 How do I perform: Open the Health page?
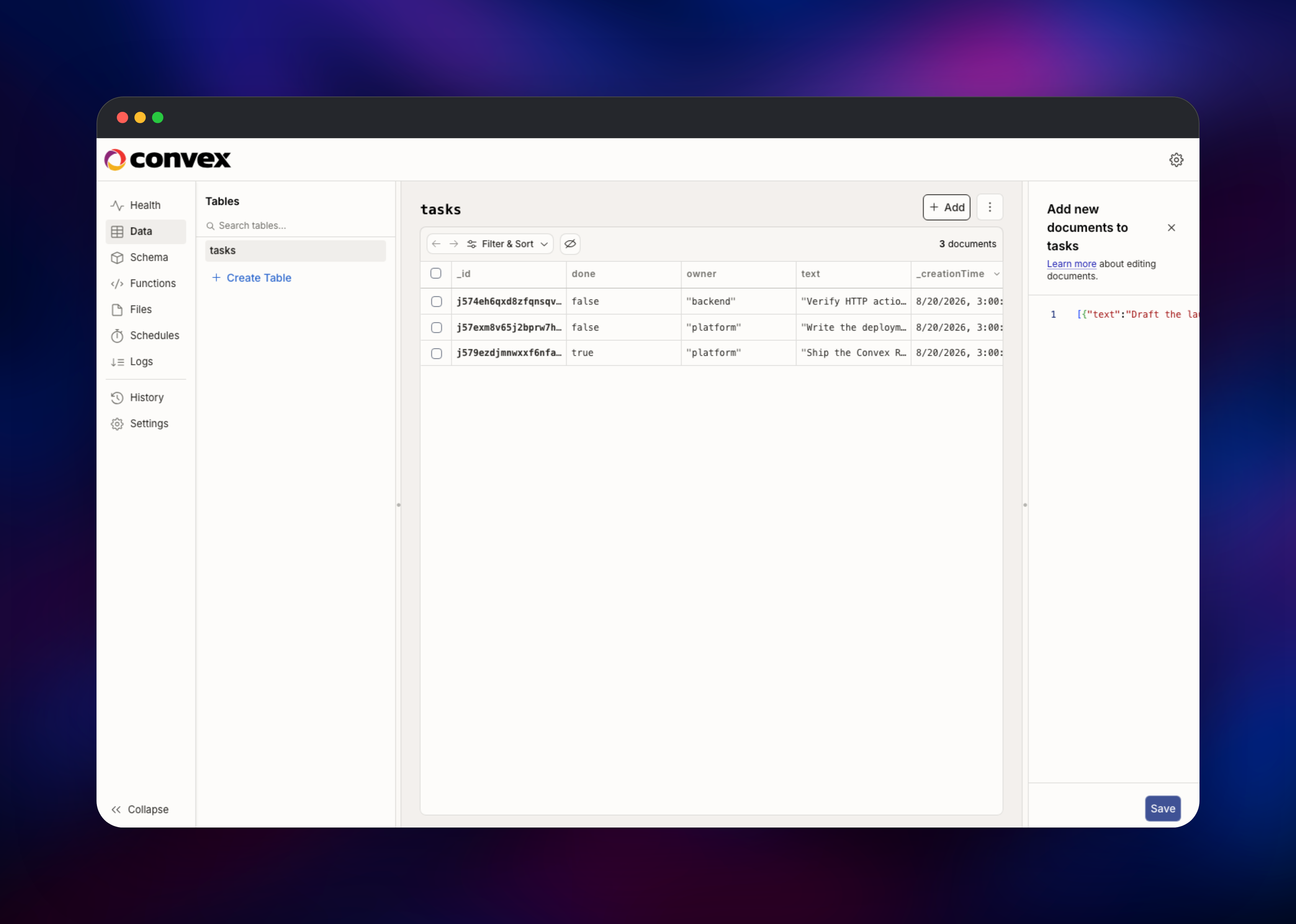point(146,205)
